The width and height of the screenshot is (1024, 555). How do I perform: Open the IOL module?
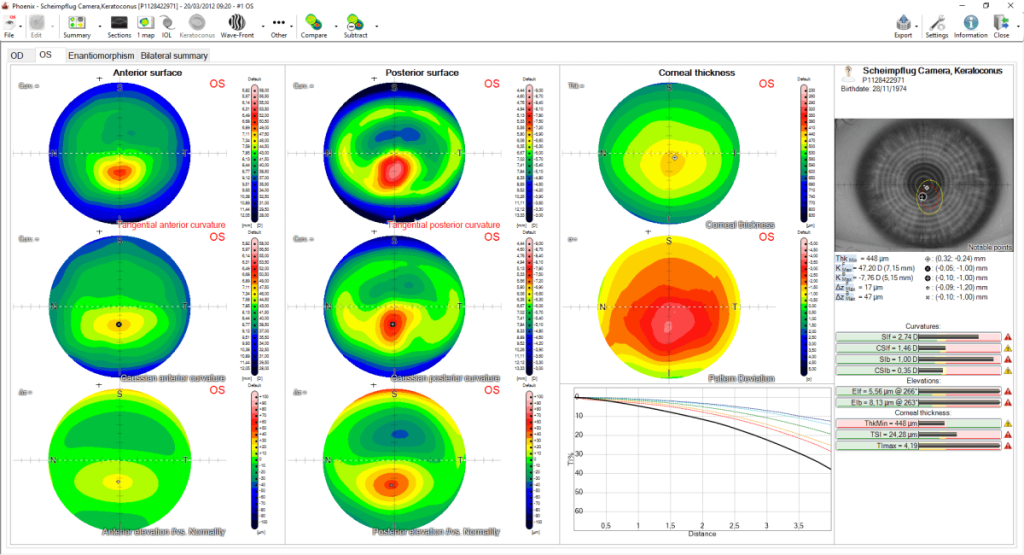pos(167,22)
